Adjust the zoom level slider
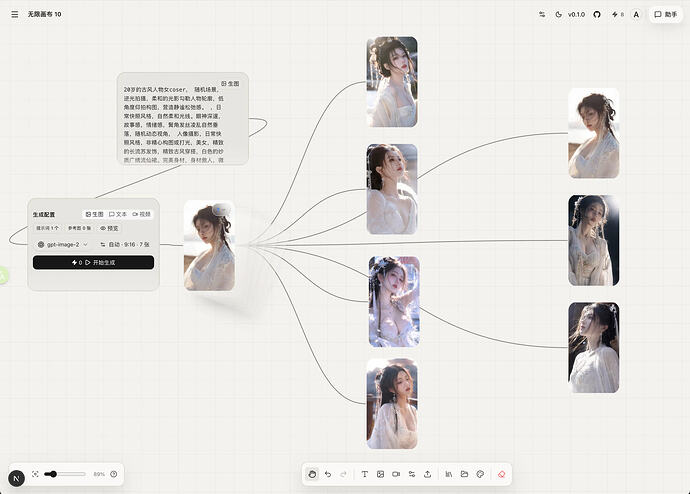The width and height of the screenshot is (690, 494). [x=65, y=474]
